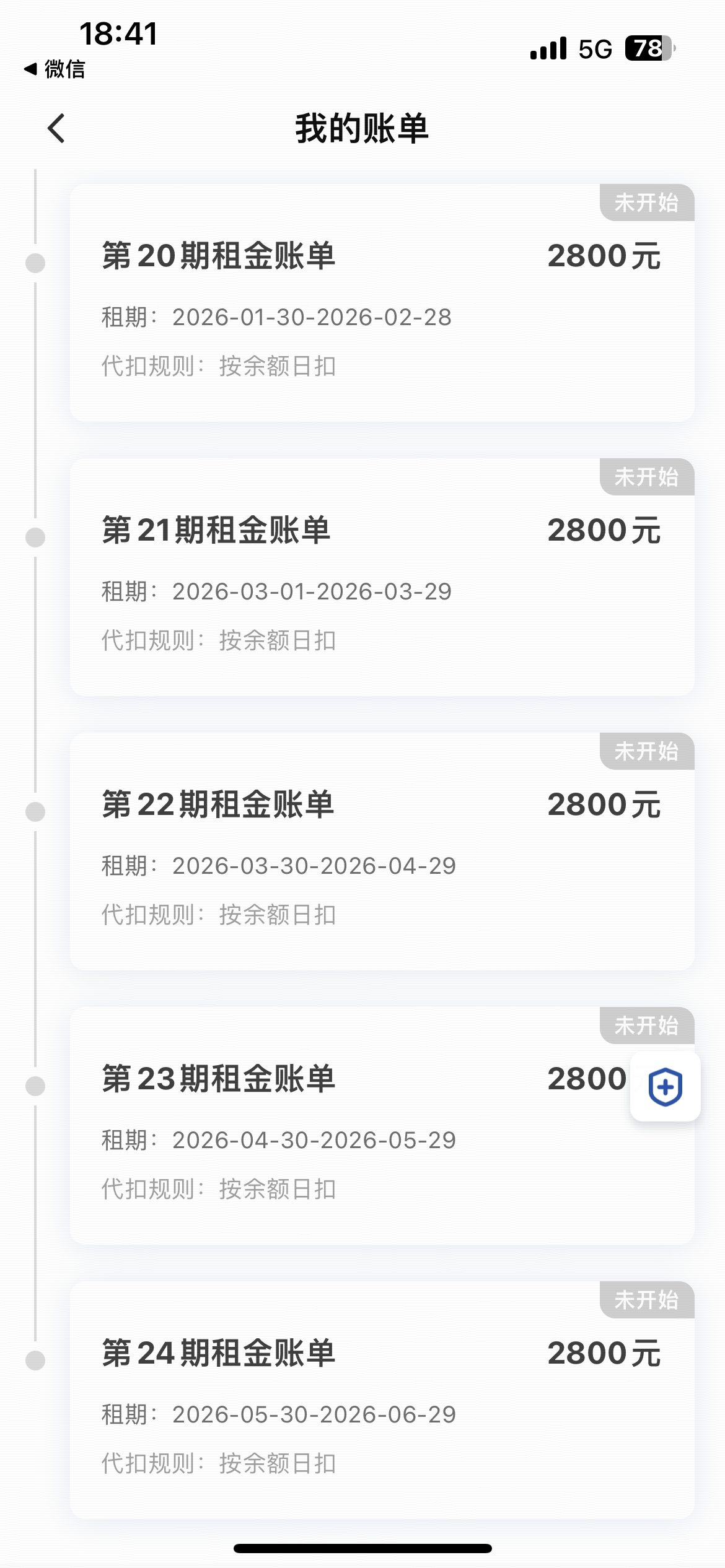Tap the back arrow on 我的账单

(56, 129)
